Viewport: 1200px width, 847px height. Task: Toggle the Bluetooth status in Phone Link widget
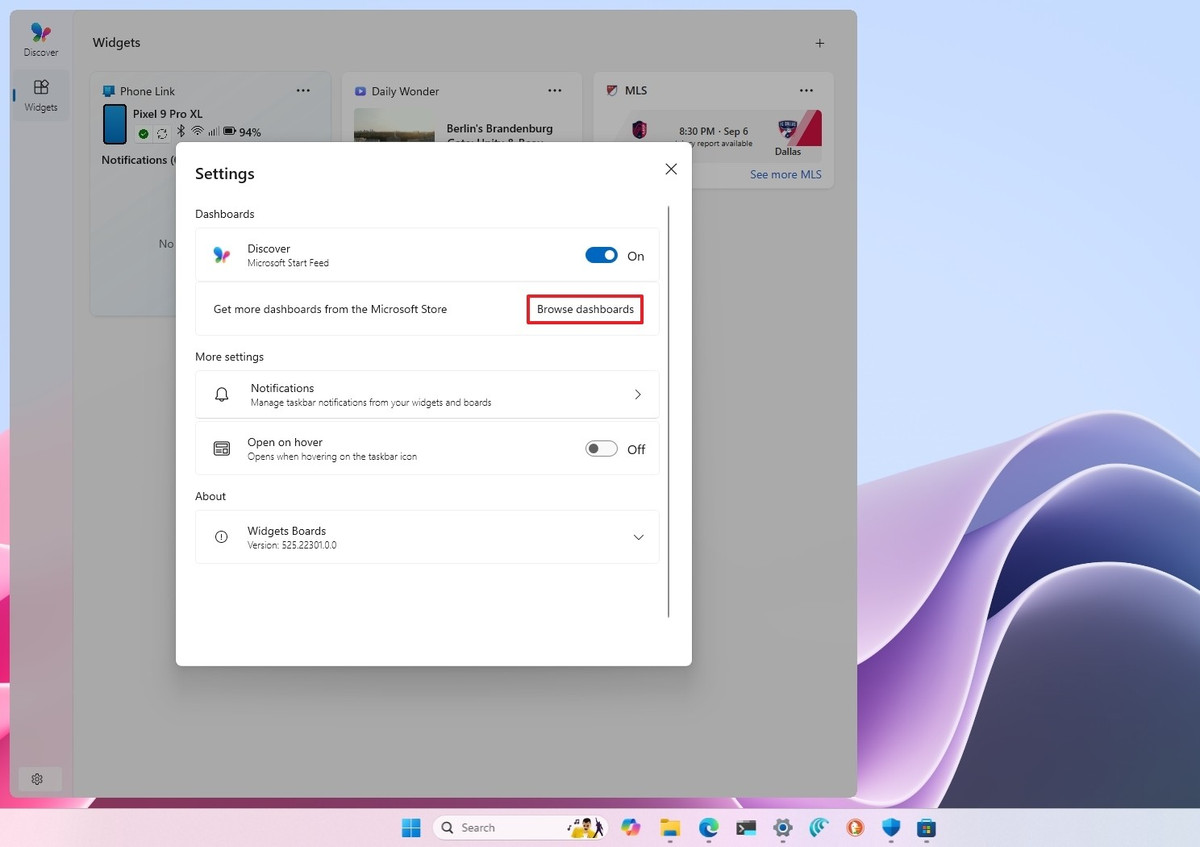180,131
